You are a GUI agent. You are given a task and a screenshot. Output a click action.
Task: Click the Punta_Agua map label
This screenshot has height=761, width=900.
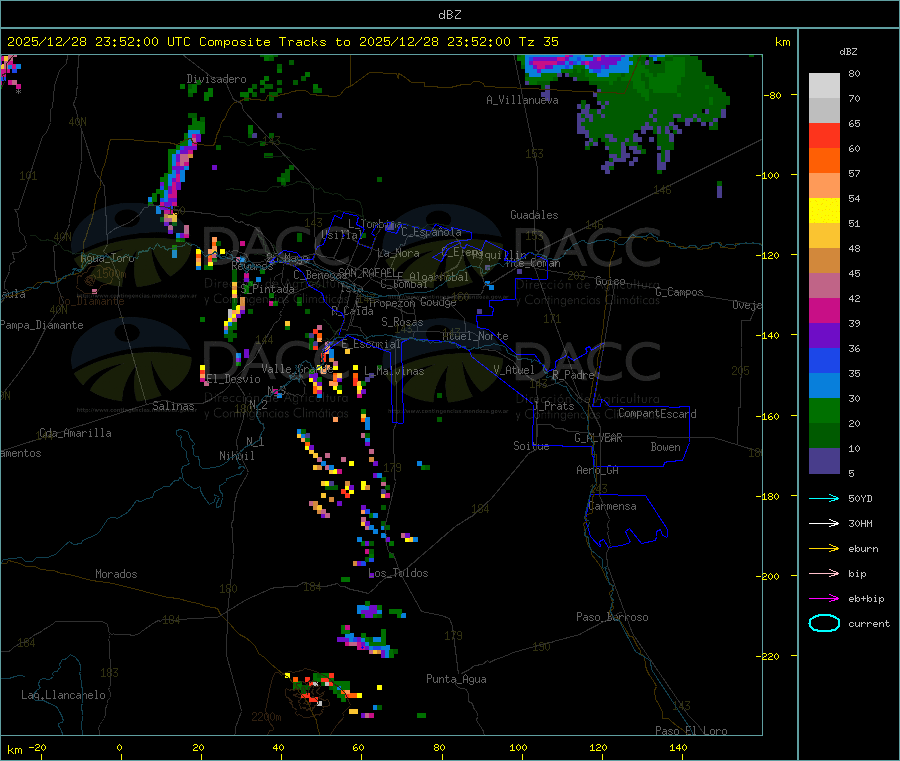[456, 679]
